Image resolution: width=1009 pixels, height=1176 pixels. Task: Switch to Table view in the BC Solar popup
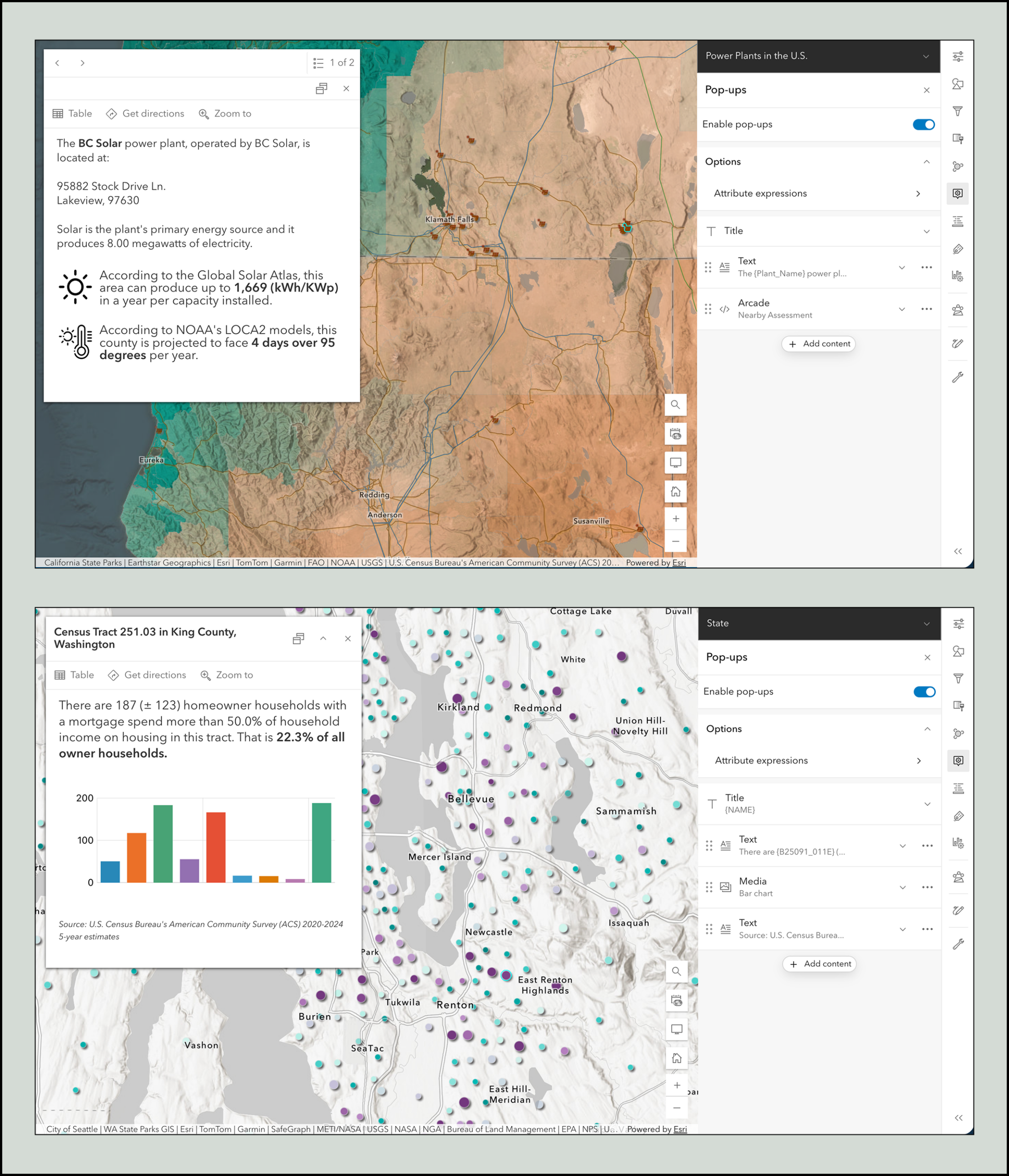(72, 113)
